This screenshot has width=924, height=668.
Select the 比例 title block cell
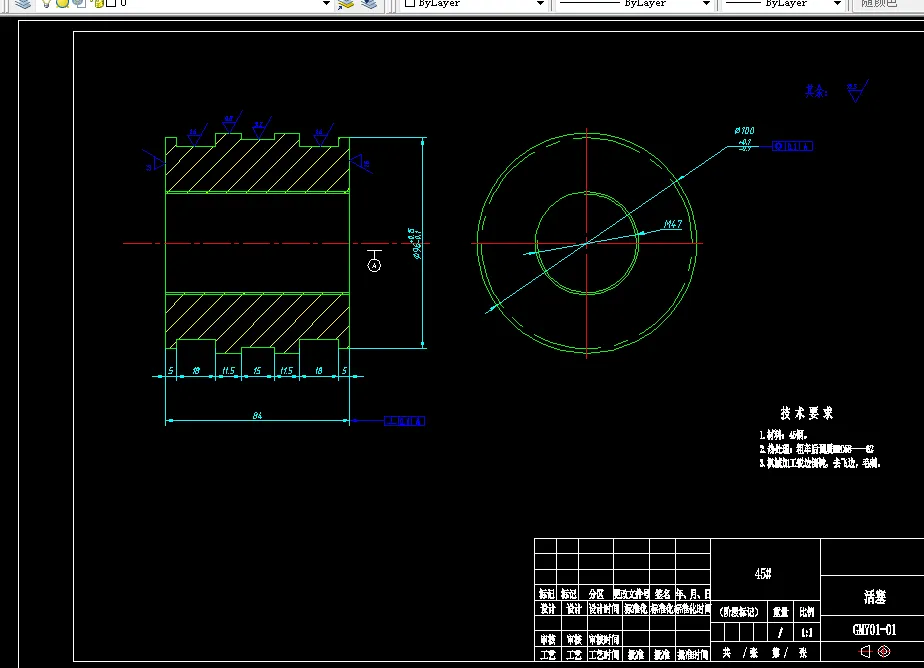807,612
